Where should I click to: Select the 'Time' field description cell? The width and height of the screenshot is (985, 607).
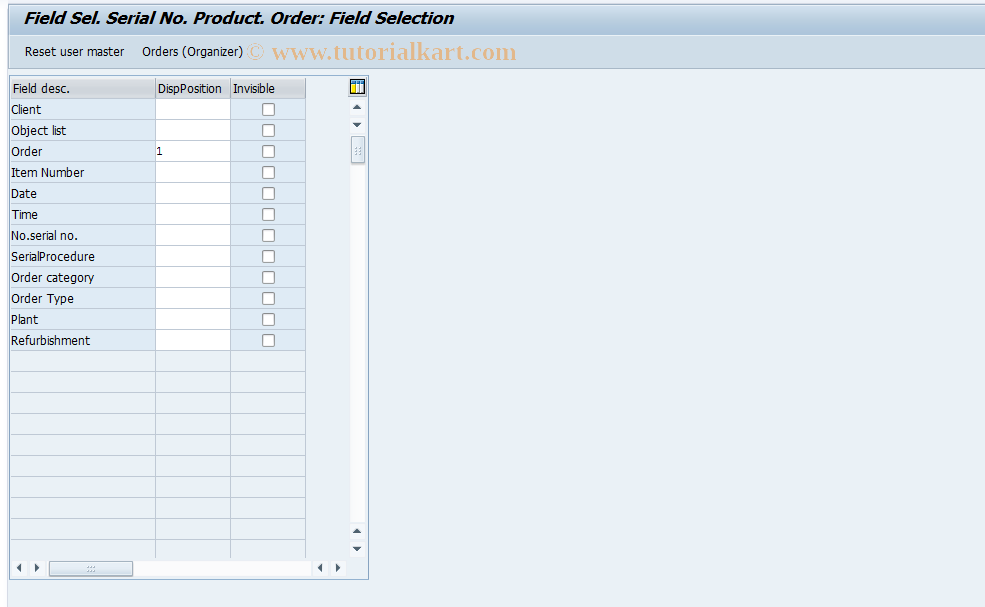pos(82,215)
